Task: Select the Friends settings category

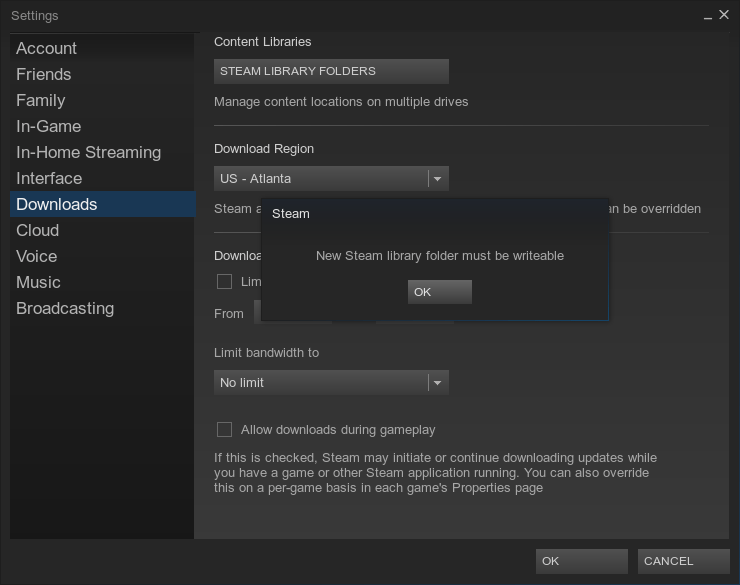Action: tap(102, 74)
